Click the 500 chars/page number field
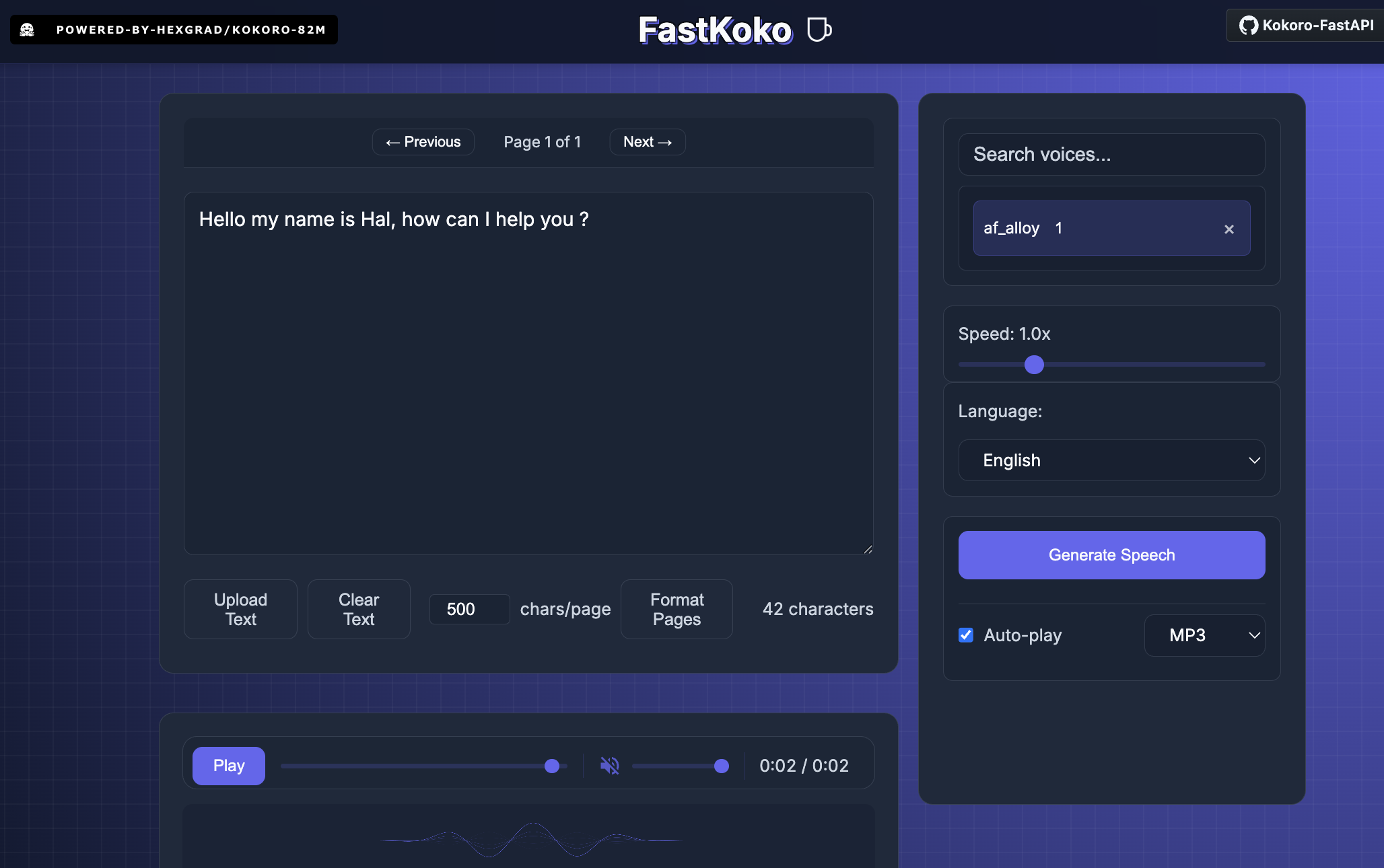The height and width of the screenshot is (868, 1384). coord(469,609)
